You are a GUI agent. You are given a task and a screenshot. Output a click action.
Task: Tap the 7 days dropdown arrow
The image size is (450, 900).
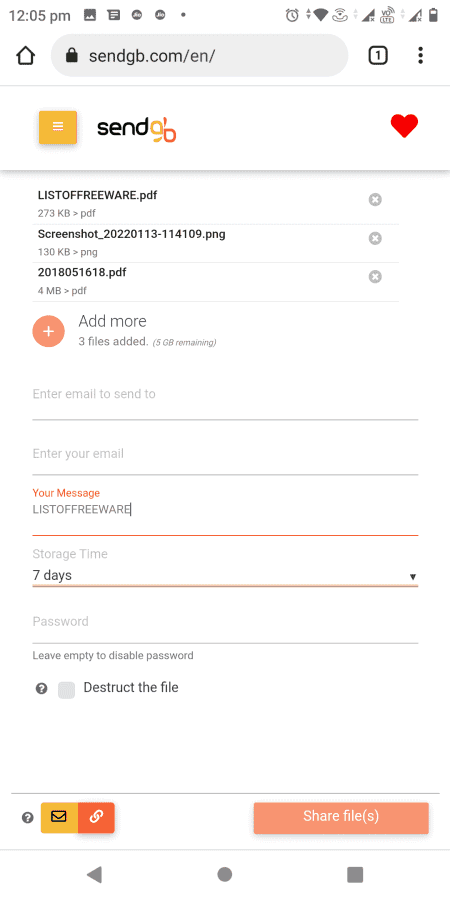[412, 576]
